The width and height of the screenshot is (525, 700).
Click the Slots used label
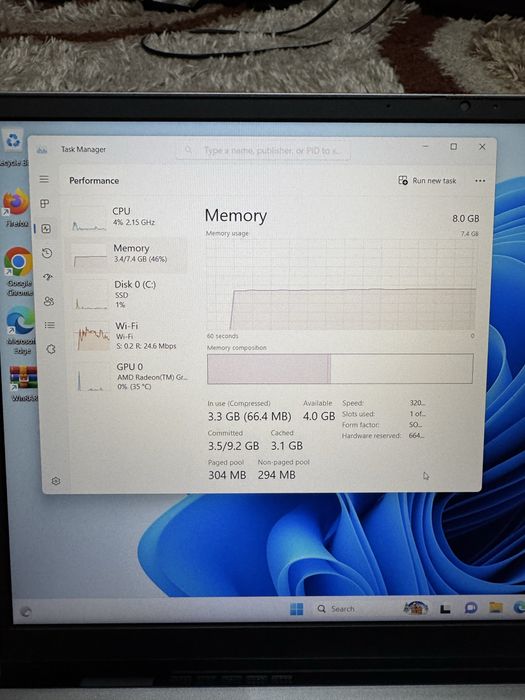pos(358,414)
